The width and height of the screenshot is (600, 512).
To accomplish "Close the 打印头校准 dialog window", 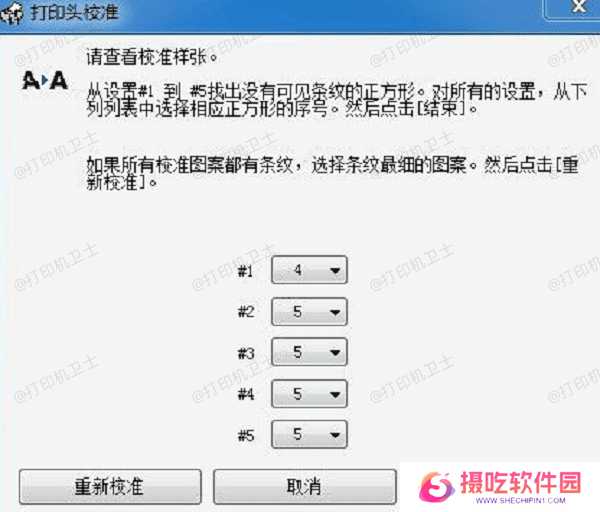I will (x=579, y=7).
